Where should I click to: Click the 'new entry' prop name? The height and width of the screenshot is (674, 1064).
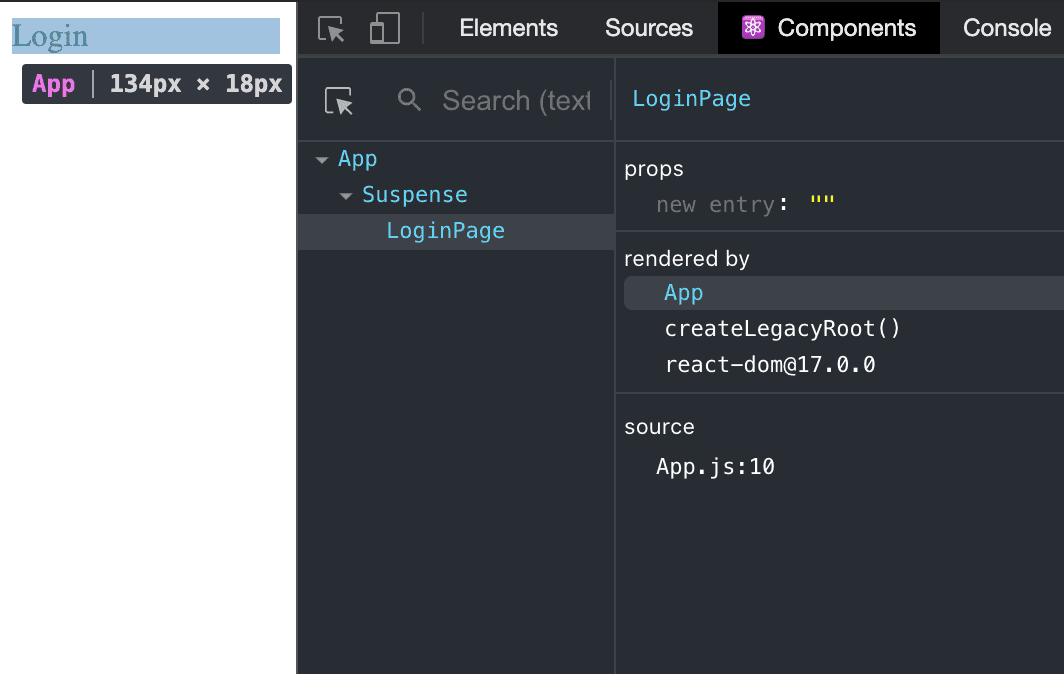[715, 204]
